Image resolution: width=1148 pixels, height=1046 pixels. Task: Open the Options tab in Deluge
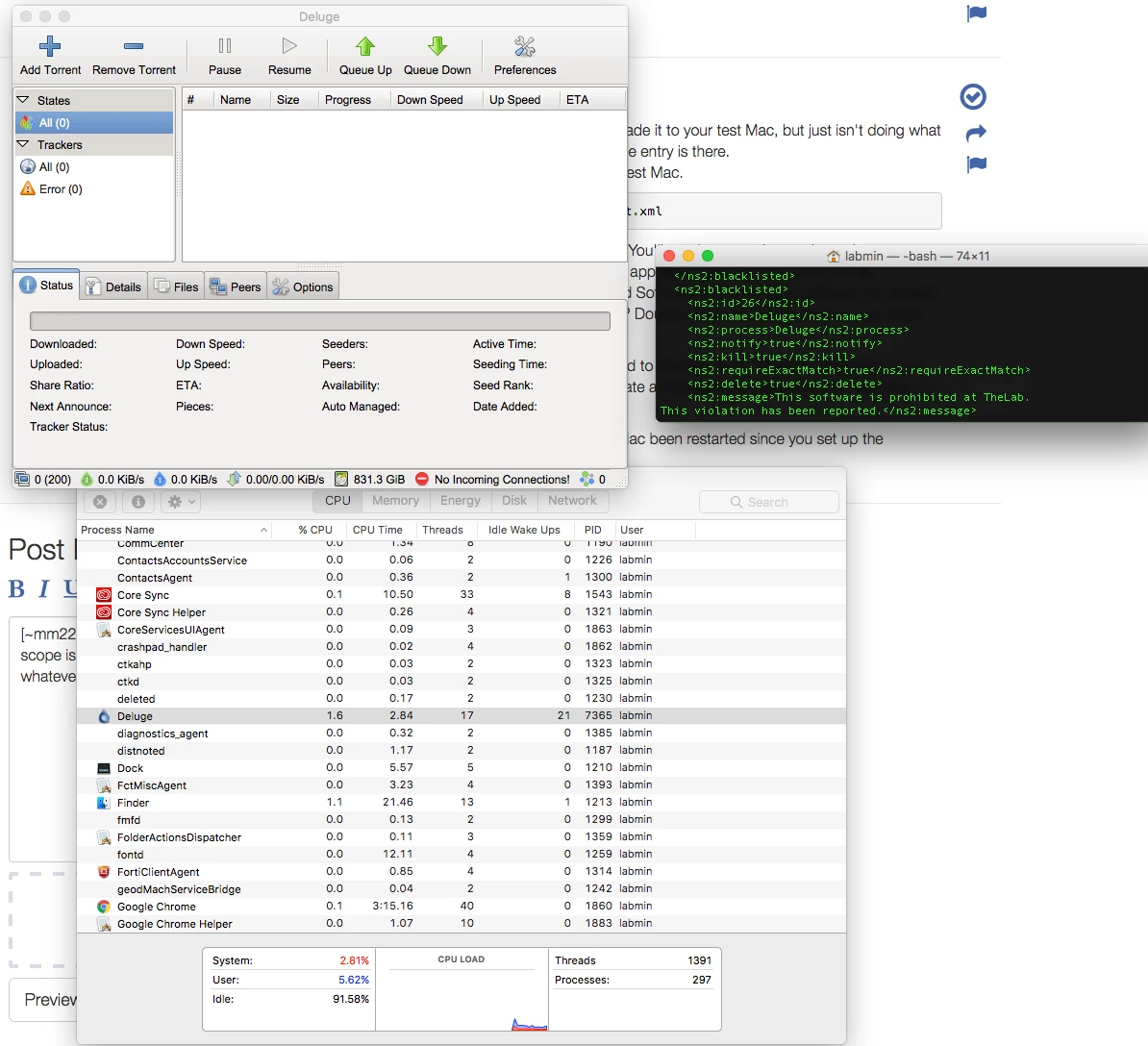pyautogui.click(x=302, y=286)
